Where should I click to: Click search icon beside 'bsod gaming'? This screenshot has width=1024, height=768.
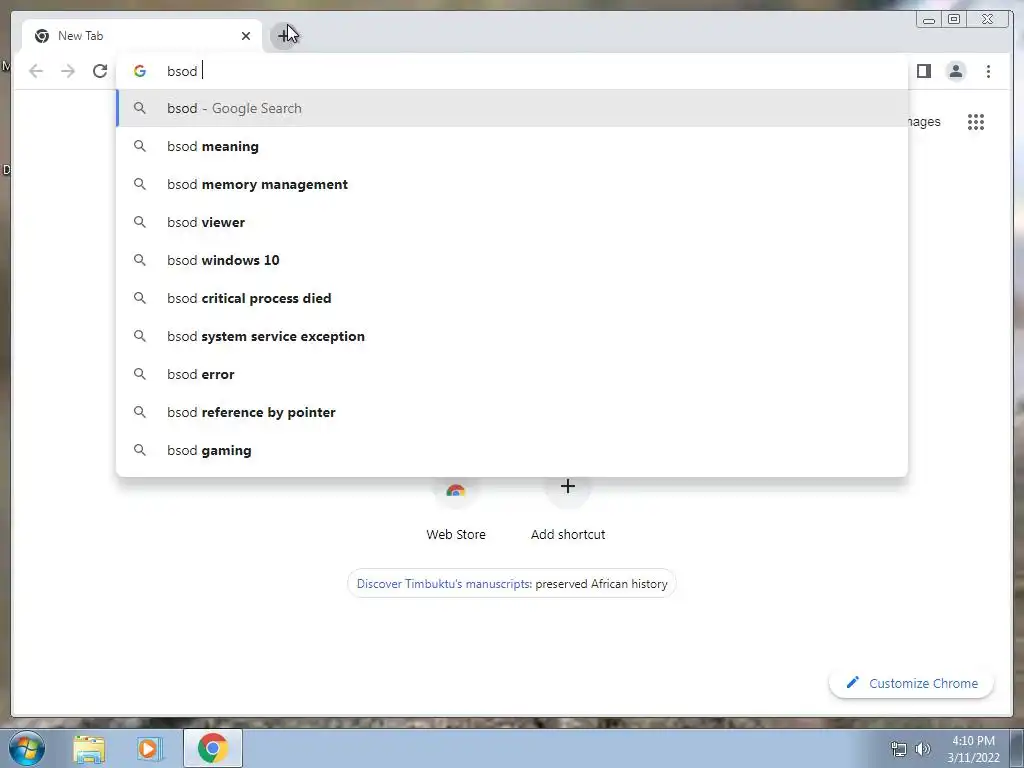140,450
